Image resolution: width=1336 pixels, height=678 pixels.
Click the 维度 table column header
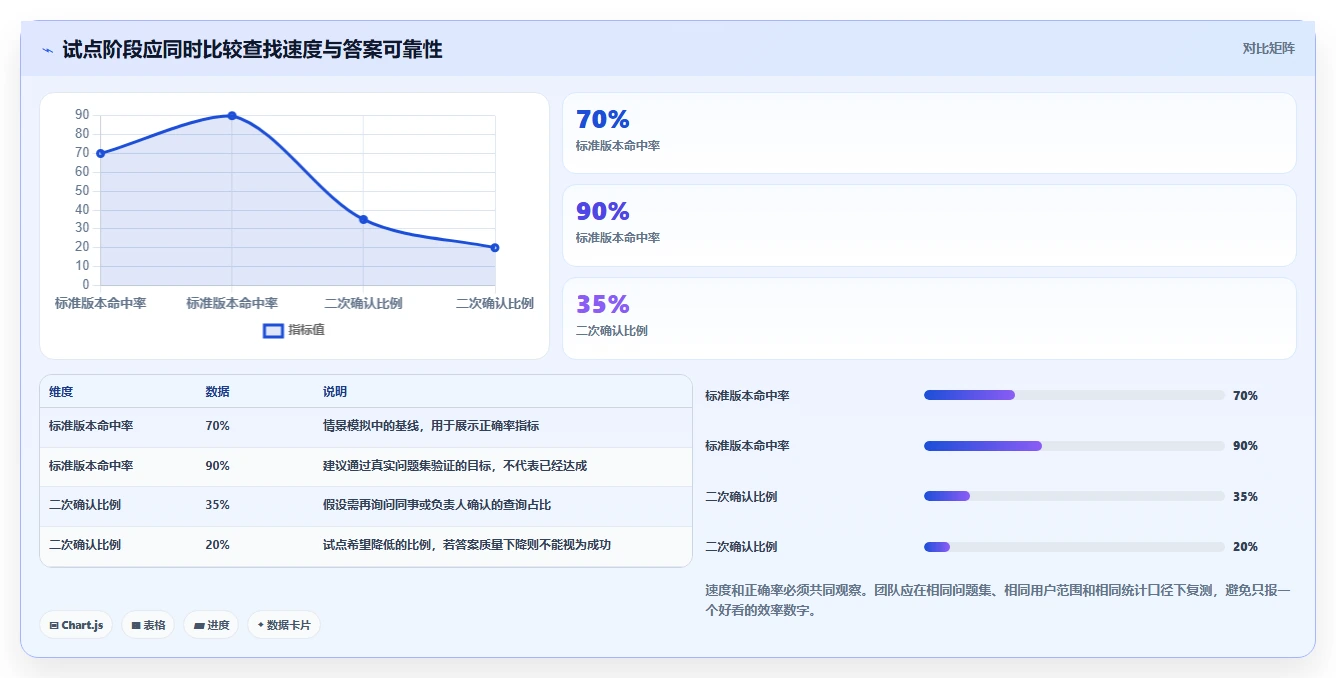pyautogui.click(x=61, y=392)
